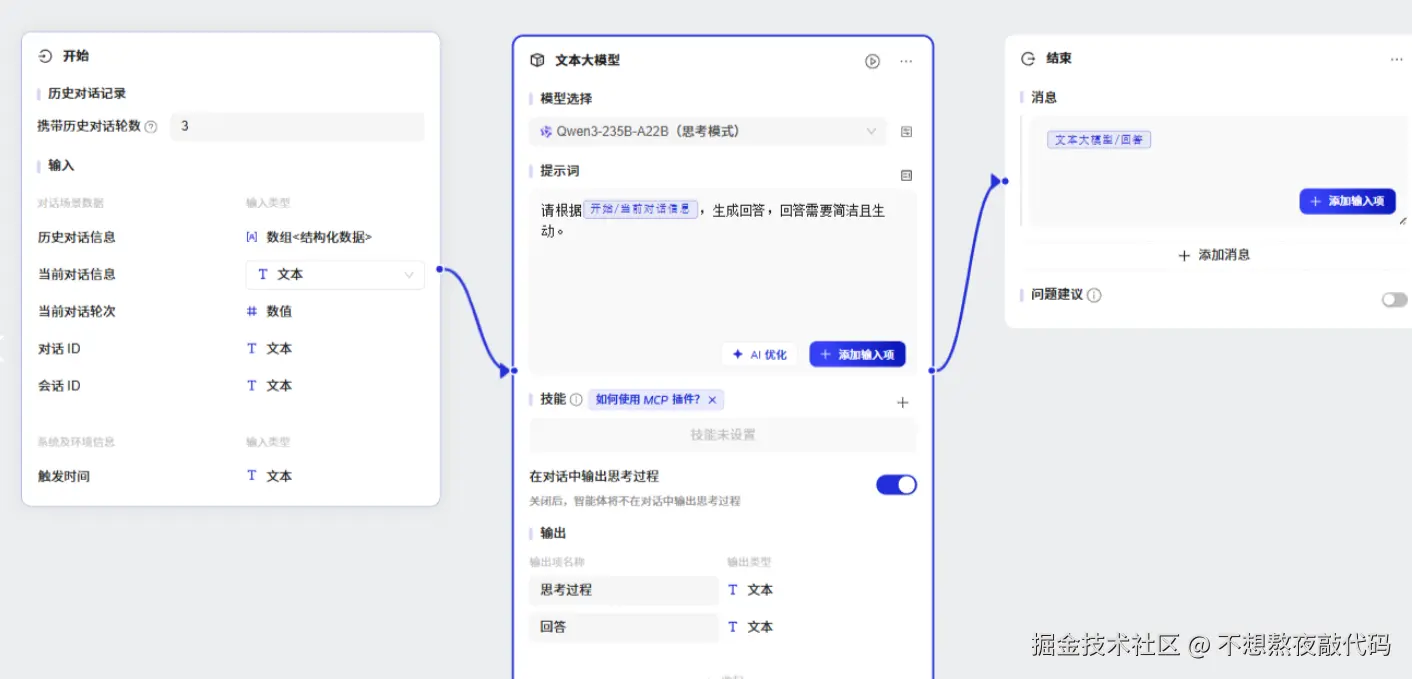Click info icon next to 问题建议
1412x679 pixels.
(x=1094, y=296)
